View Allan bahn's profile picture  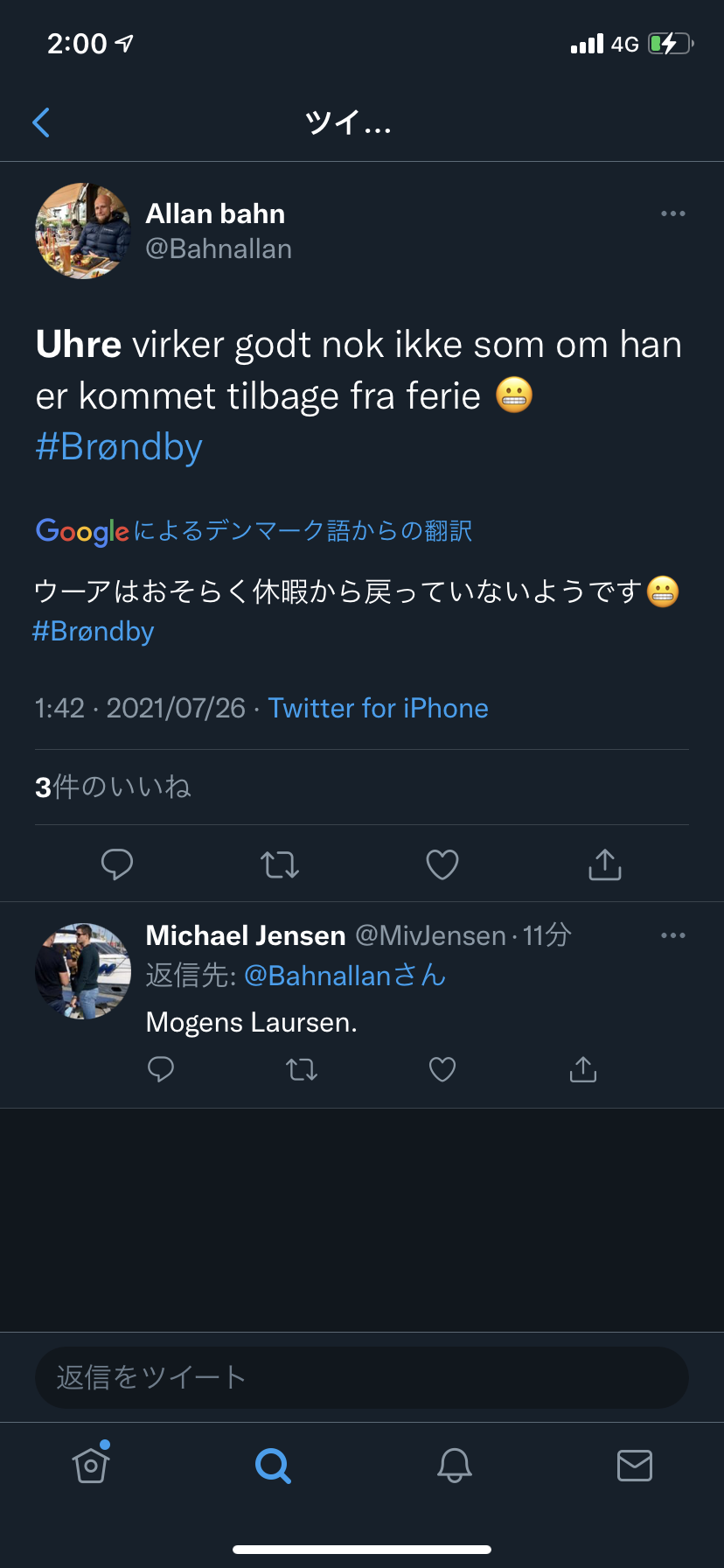tap(83, 231)
